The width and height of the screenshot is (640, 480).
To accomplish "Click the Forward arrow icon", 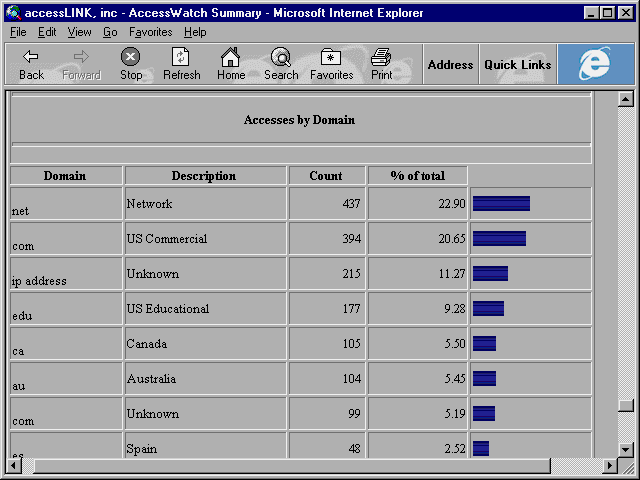I will [81, 57].
